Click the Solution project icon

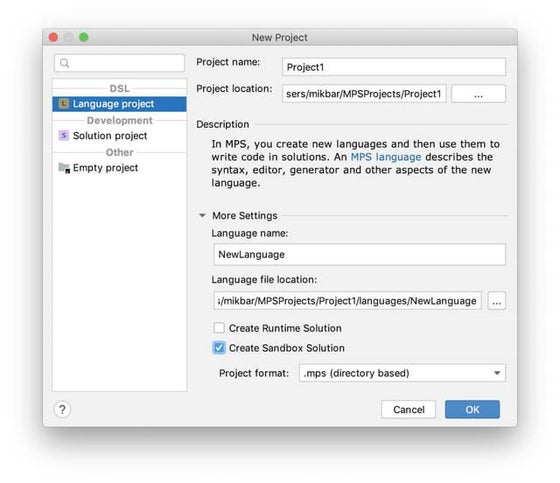(x=64, y=135)
